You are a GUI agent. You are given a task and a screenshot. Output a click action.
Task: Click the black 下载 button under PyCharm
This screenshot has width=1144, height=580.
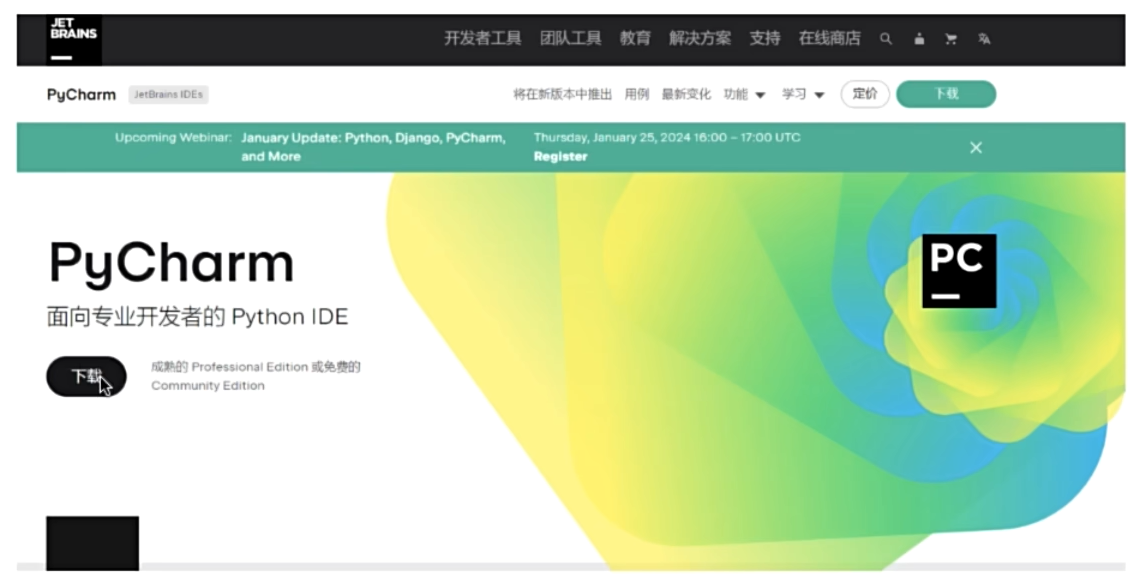coord(86,376)
